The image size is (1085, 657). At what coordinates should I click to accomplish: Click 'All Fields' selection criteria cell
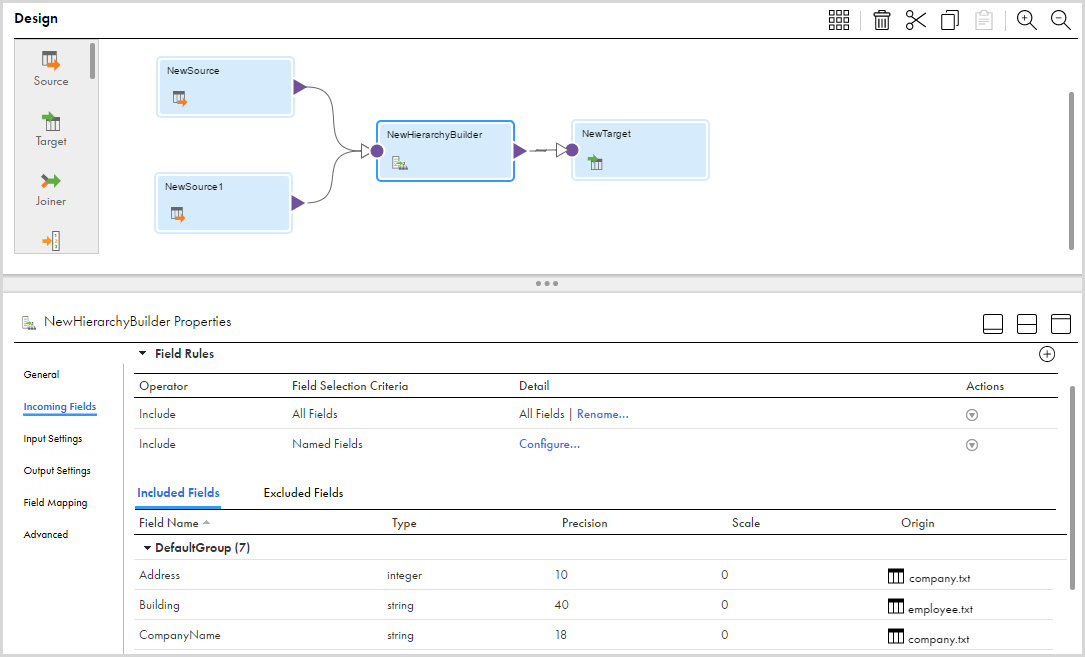point(315,414)
